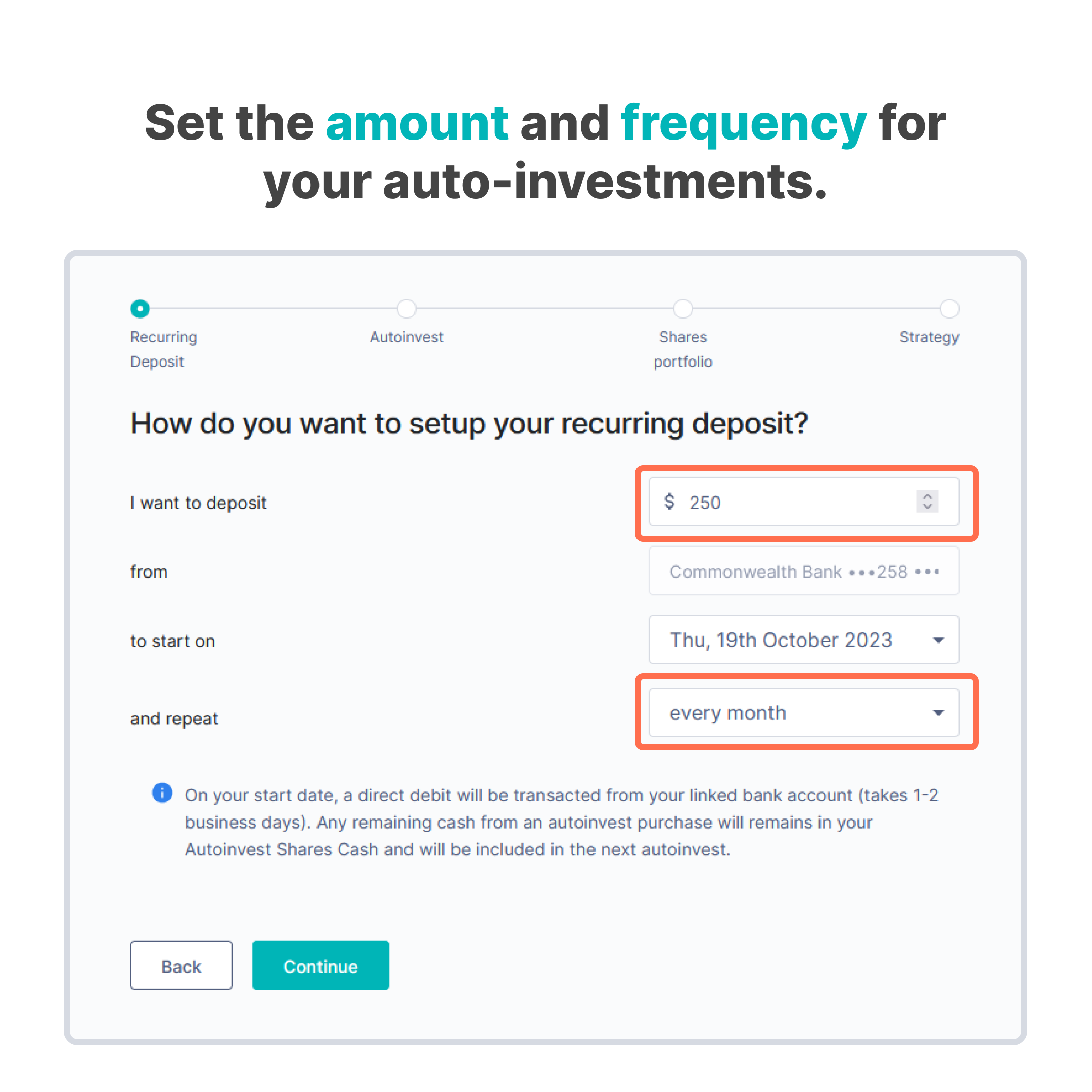Screen dimensions: 1092x1092
Task: Open the start date dropdown arrow
Action: coord(938,640)
